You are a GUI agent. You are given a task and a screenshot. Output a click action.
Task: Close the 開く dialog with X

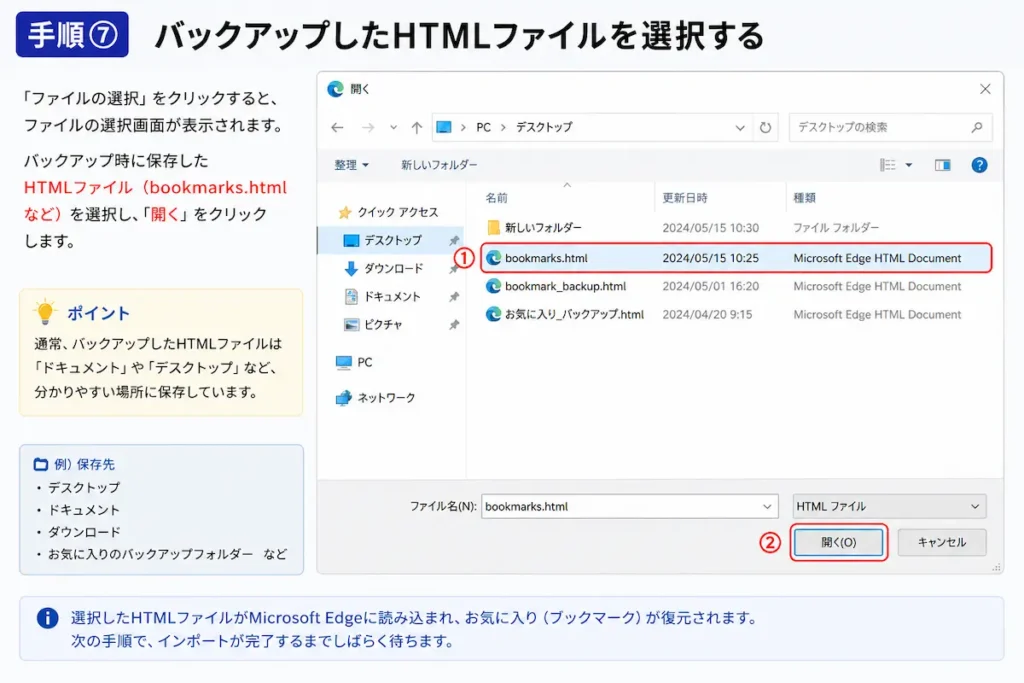coord(985,89)
